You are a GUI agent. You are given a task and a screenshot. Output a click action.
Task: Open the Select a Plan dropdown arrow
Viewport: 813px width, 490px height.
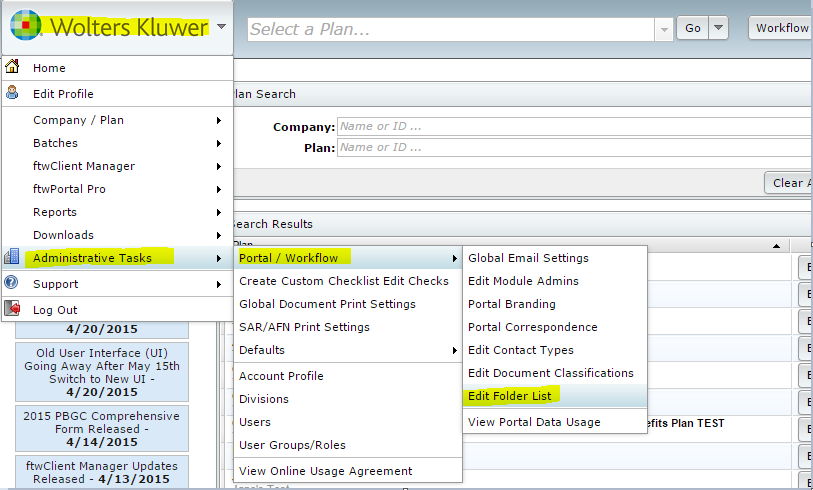click(664, 30)
